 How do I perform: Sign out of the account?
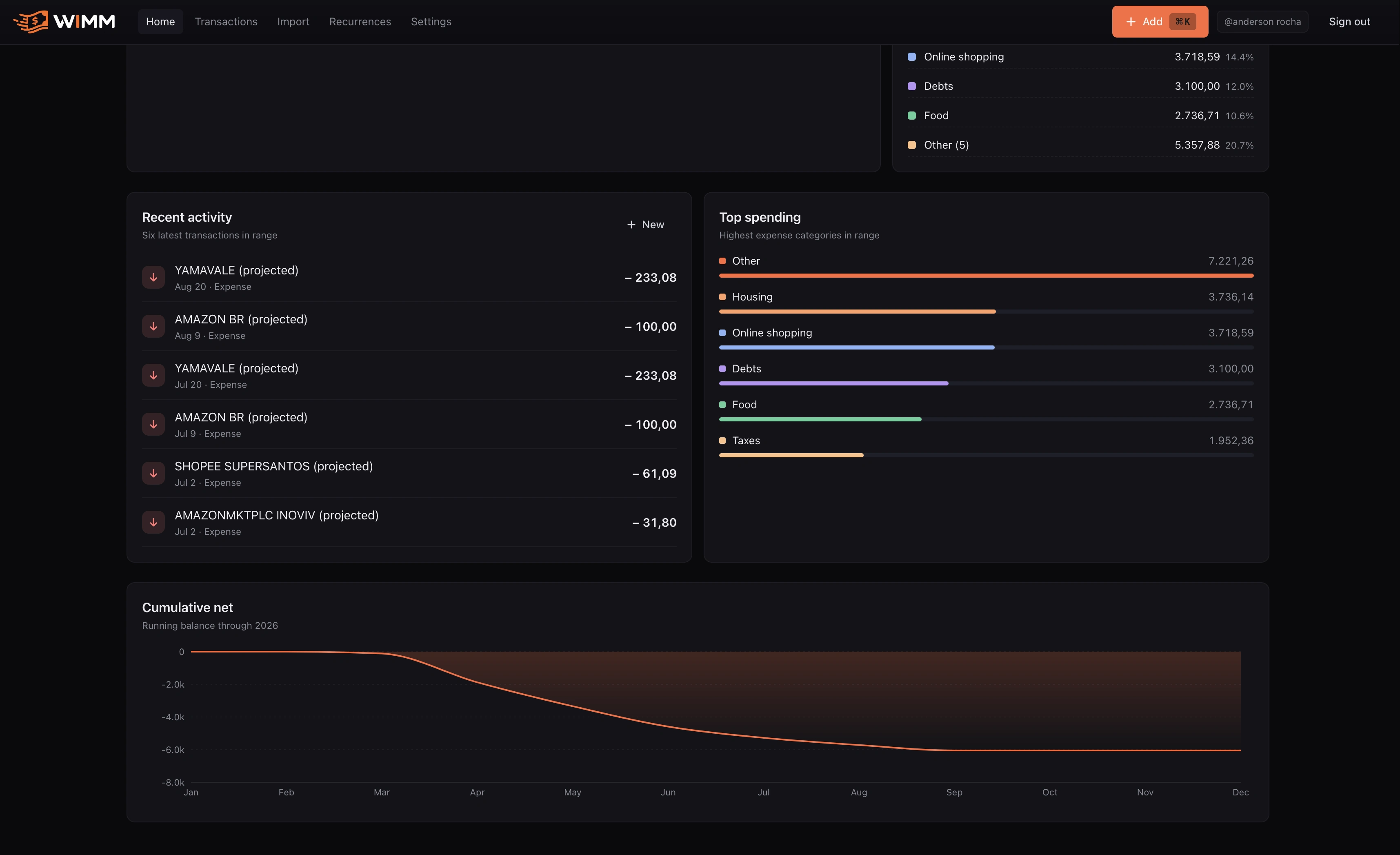coord(1349,22)
